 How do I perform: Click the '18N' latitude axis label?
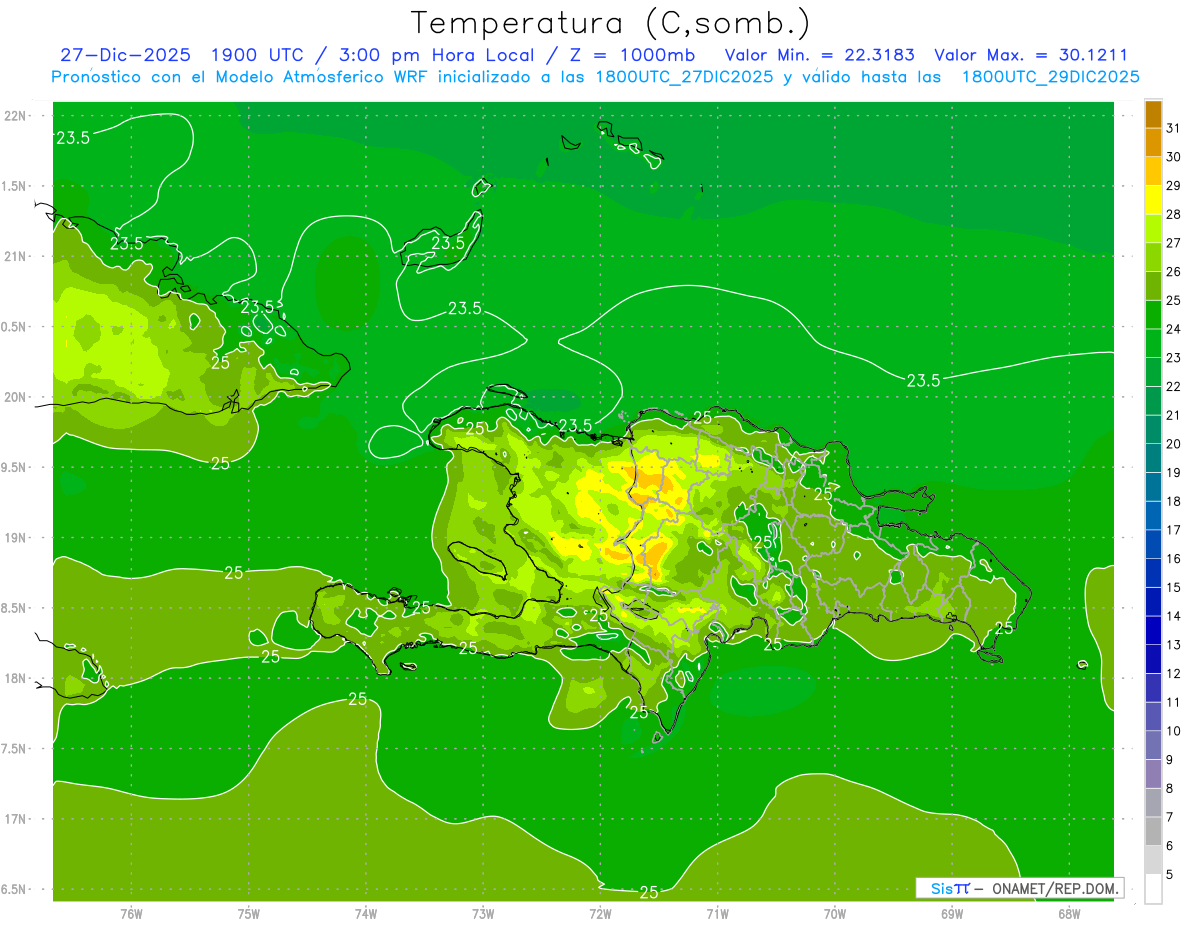[x=16, y=678]
